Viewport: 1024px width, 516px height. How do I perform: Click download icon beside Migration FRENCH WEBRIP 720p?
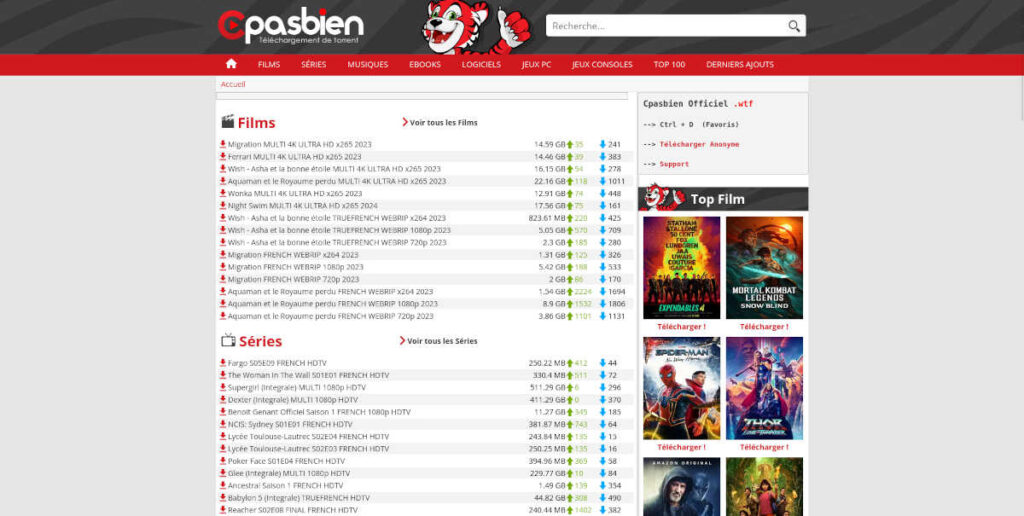click(x=223, y=279)
